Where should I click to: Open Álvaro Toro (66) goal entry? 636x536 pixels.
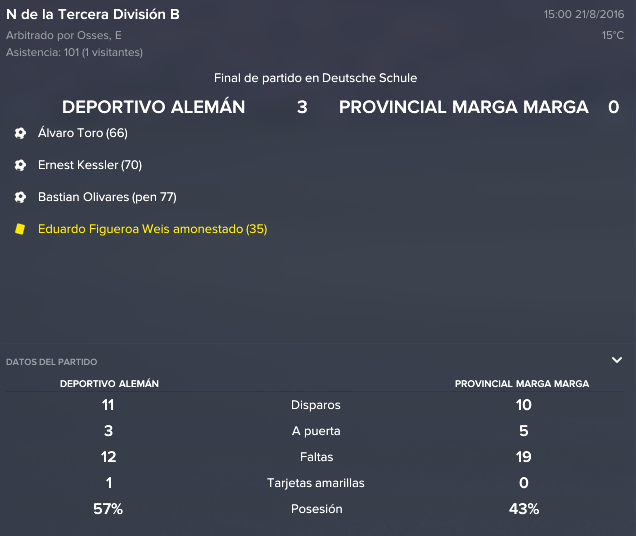[83, 133]
